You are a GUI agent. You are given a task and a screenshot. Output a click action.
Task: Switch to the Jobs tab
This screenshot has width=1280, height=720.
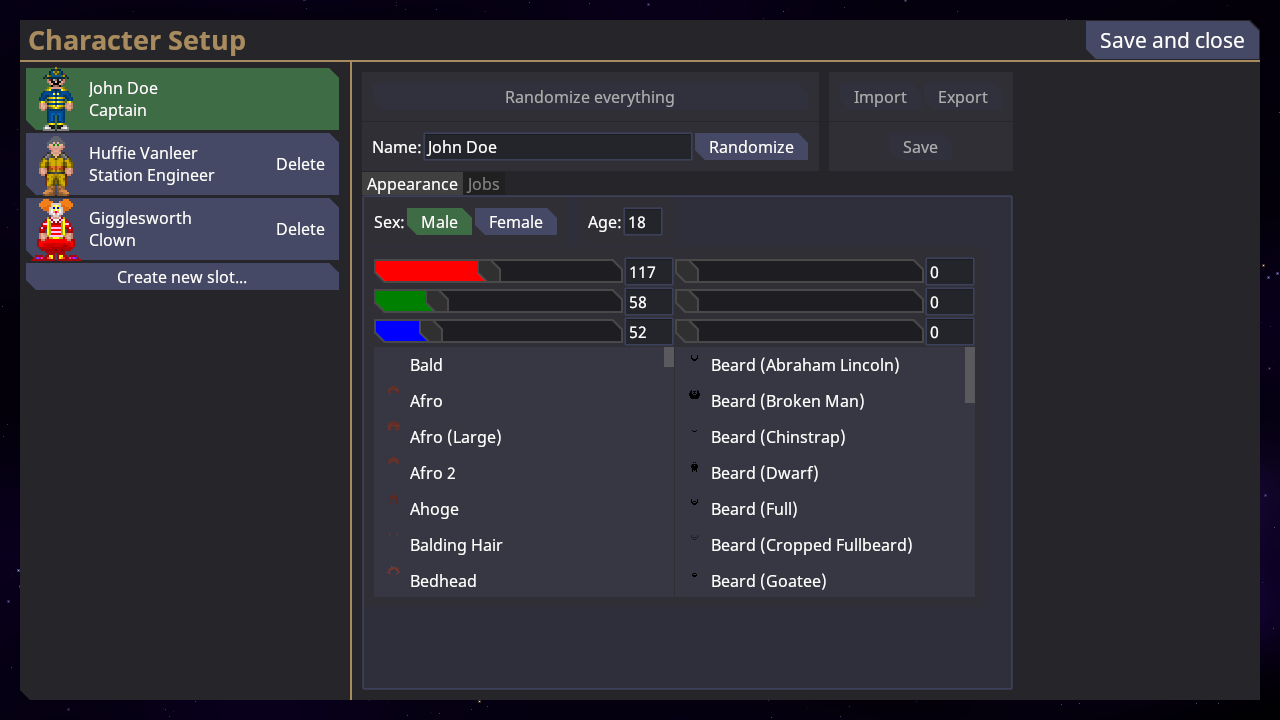pos(484,184)
